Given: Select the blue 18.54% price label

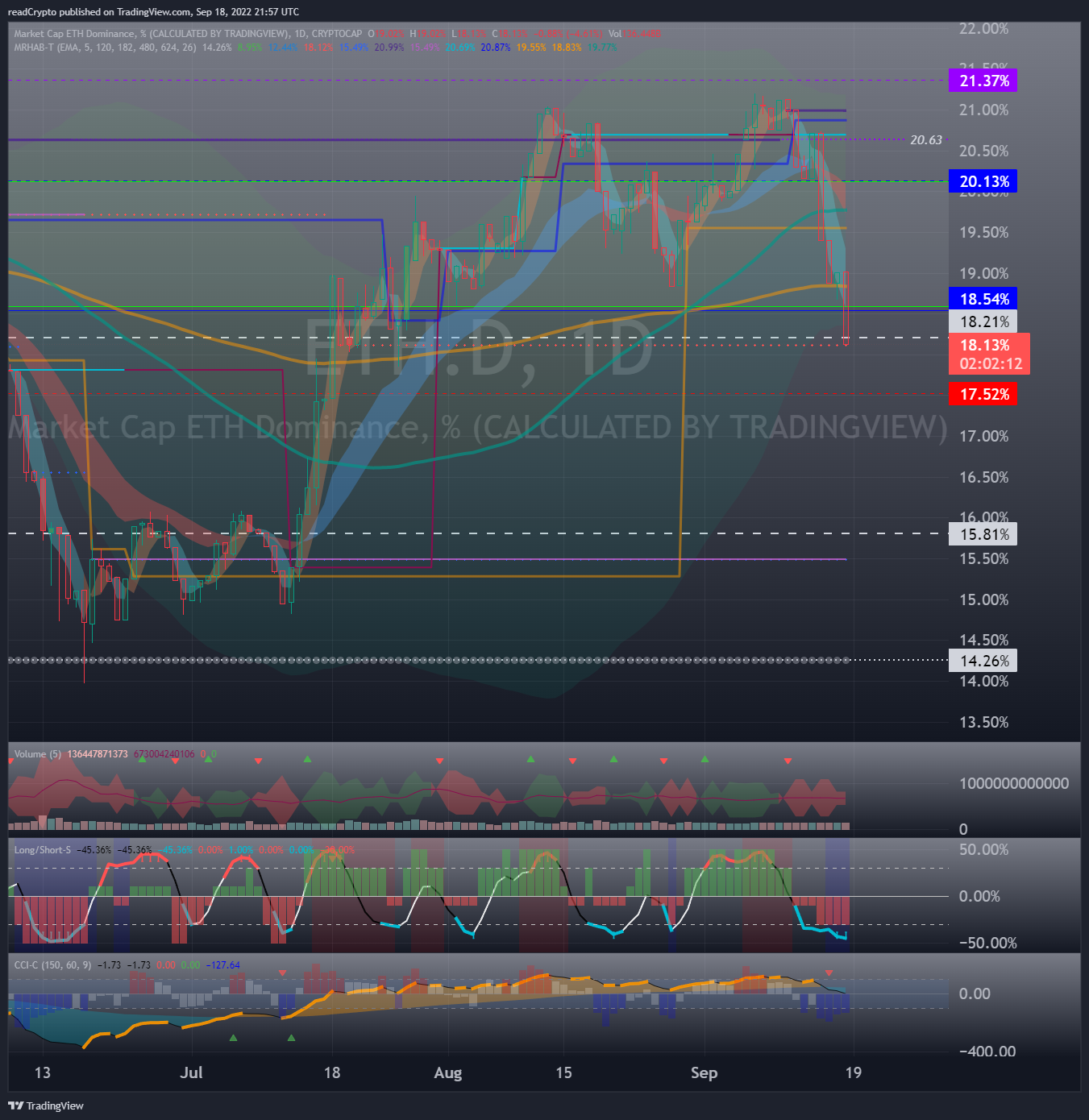Looking at the screenshot, I should pyautogui.click(x=983, y=299).
